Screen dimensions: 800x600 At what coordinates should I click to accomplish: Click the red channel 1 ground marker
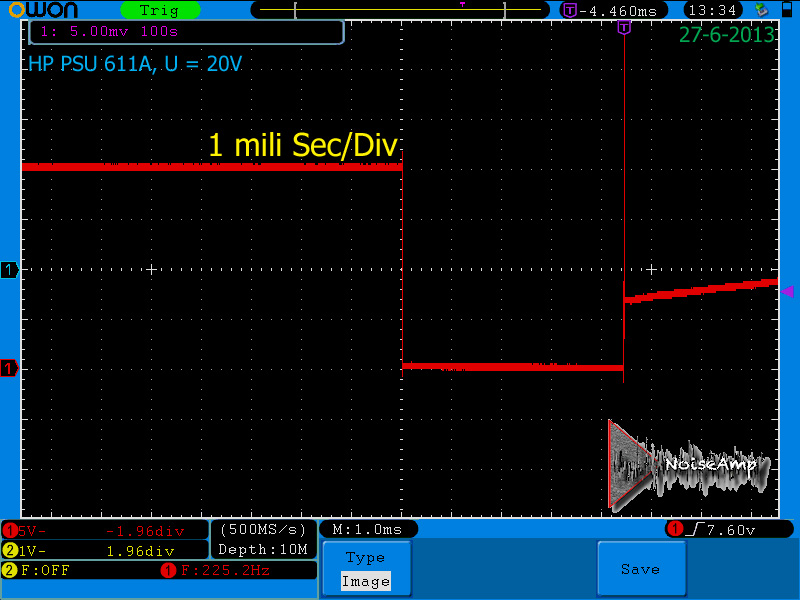(x=9, y=368)
